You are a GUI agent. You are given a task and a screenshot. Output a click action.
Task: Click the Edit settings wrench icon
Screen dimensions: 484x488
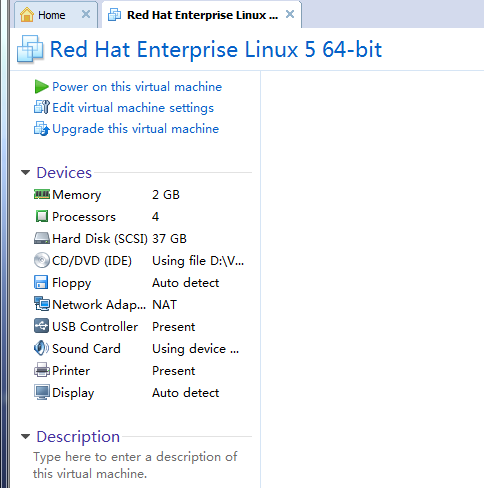(x=42, y=107)
